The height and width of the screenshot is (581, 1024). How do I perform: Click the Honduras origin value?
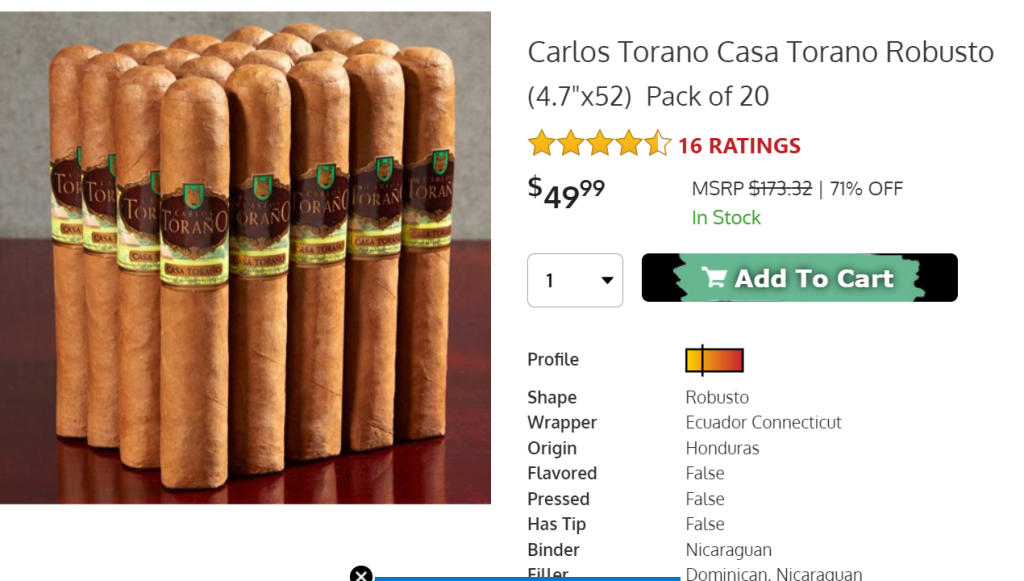[x=722, y=448]
